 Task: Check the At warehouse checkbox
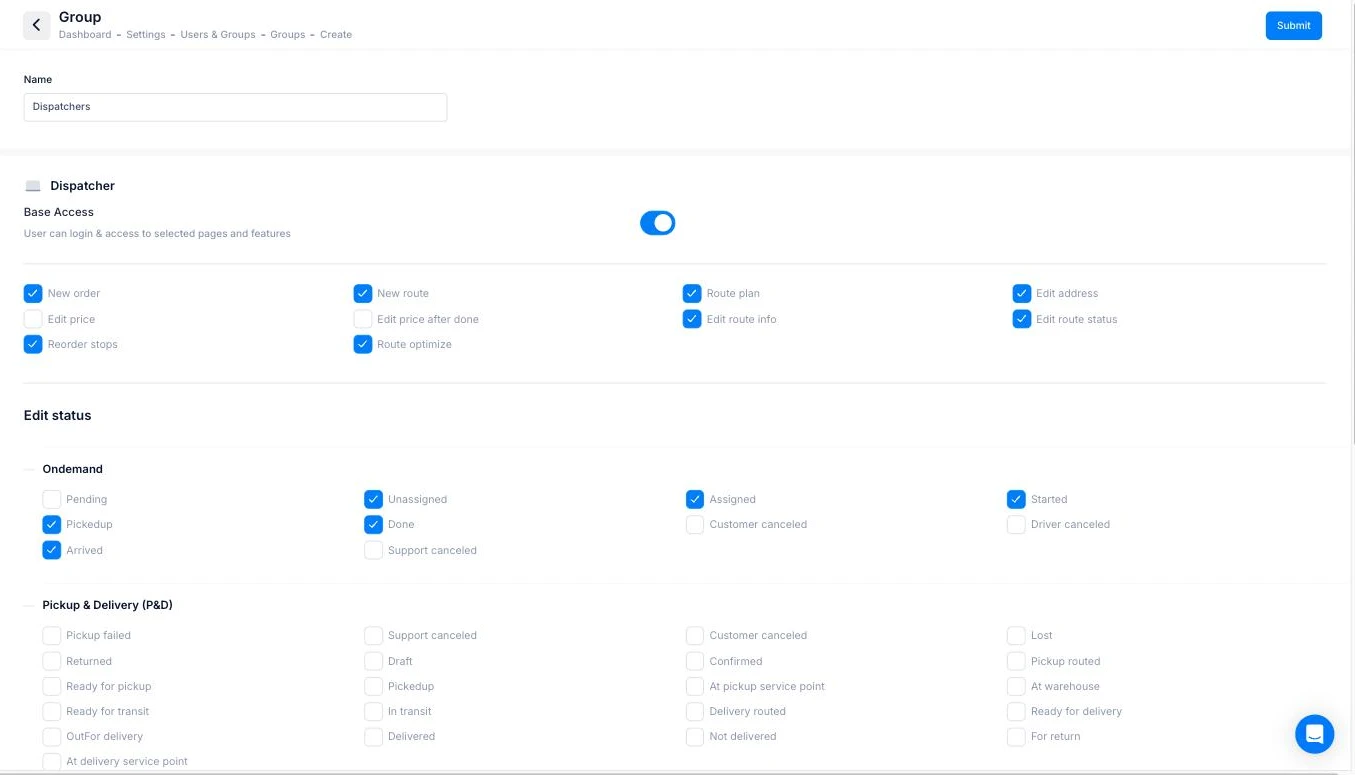pyautogui.click(x=1016, y=686)
